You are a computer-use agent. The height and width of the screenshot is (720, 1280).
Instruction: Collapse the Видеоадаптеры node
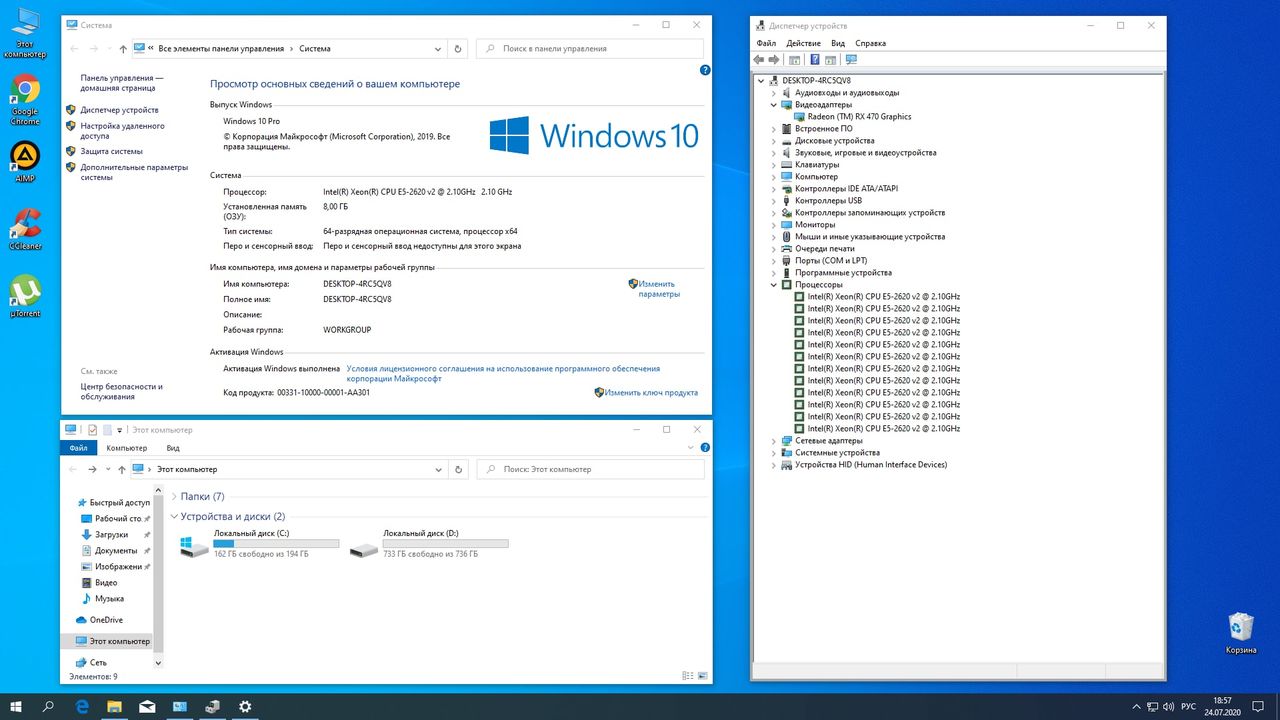tap(773, 105)
